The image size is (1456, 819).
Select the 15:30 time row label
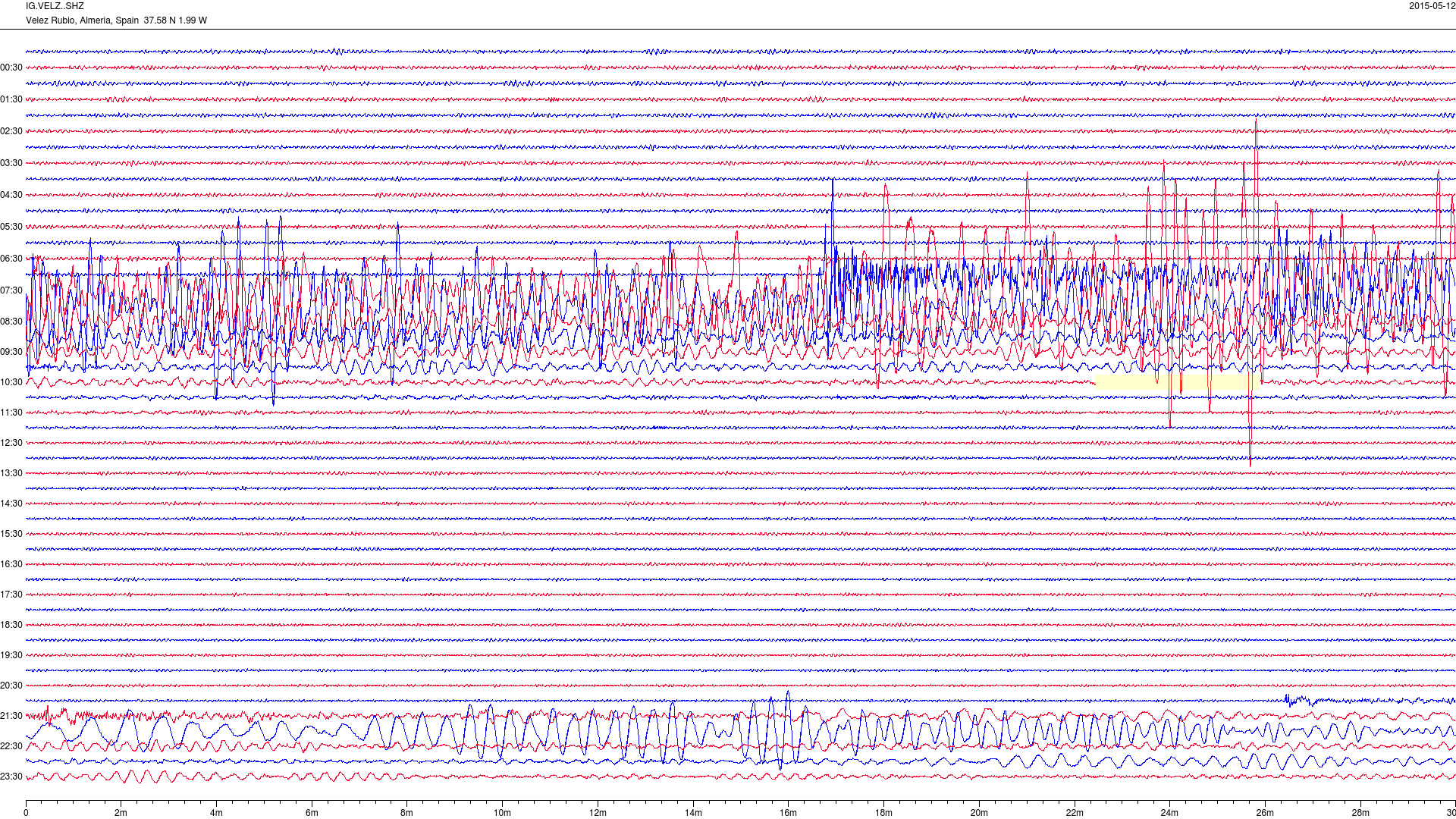(x=11, y=534)
